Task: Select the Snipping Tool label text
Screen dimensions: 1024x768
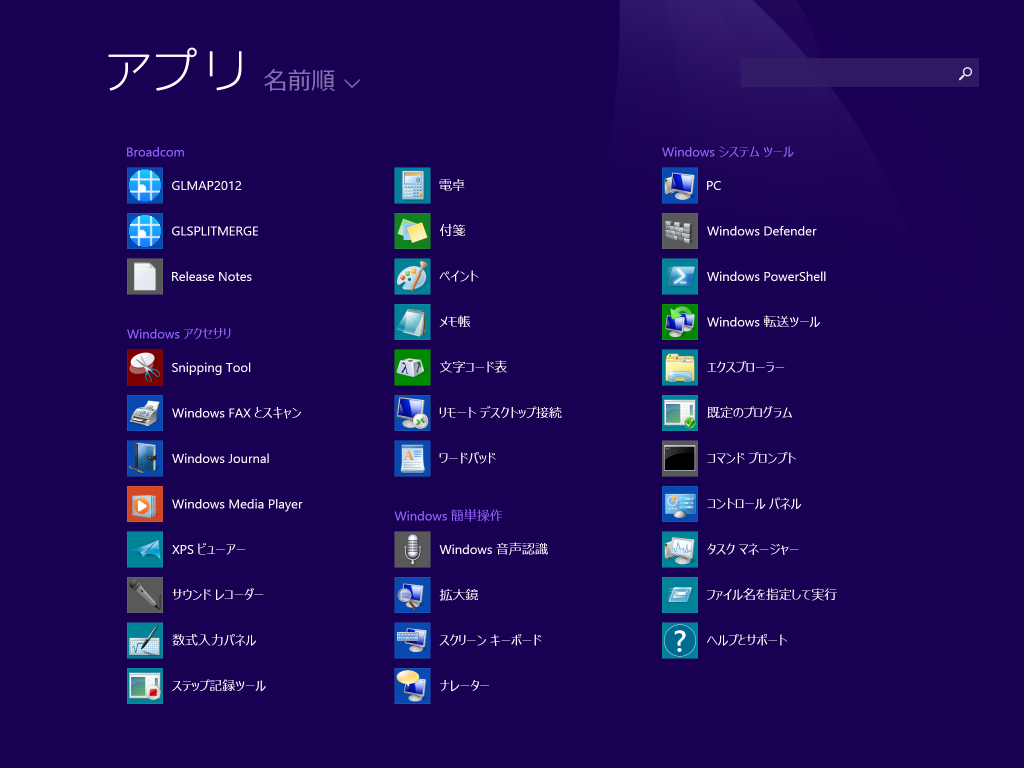Action: pyautogui.click(x=211, y=368)
